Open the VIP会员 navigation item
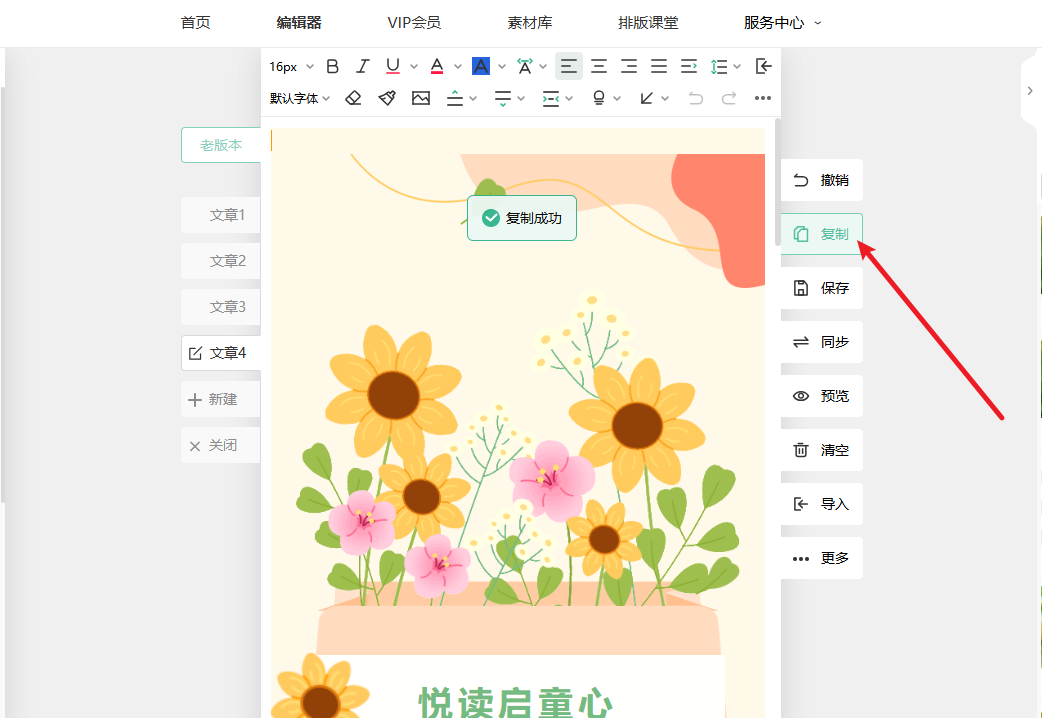The width and height of the screenshot is (1042, 718). [x=414, y=23]
